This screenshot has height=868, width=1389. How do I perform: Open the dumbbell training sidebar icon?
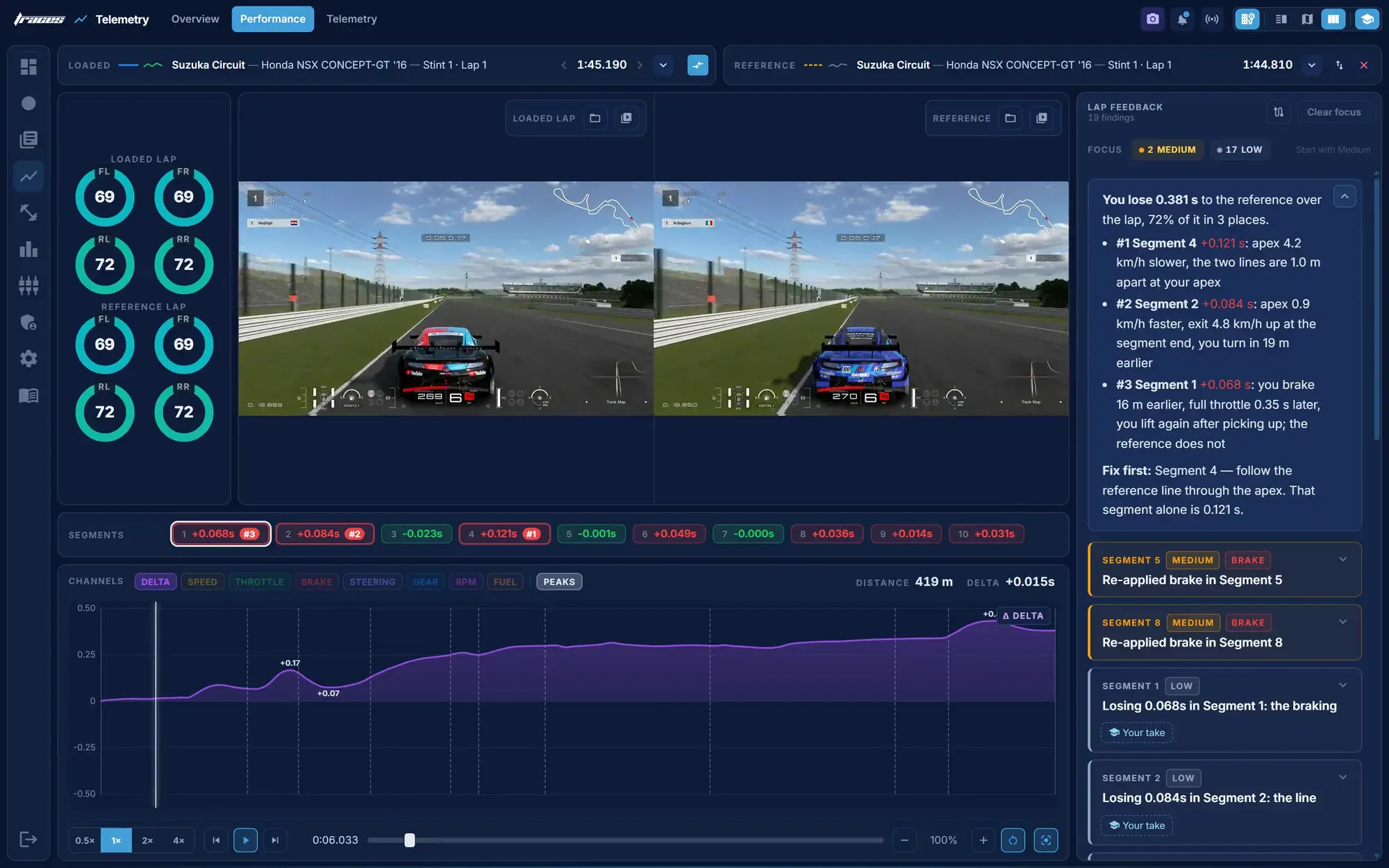28,212
